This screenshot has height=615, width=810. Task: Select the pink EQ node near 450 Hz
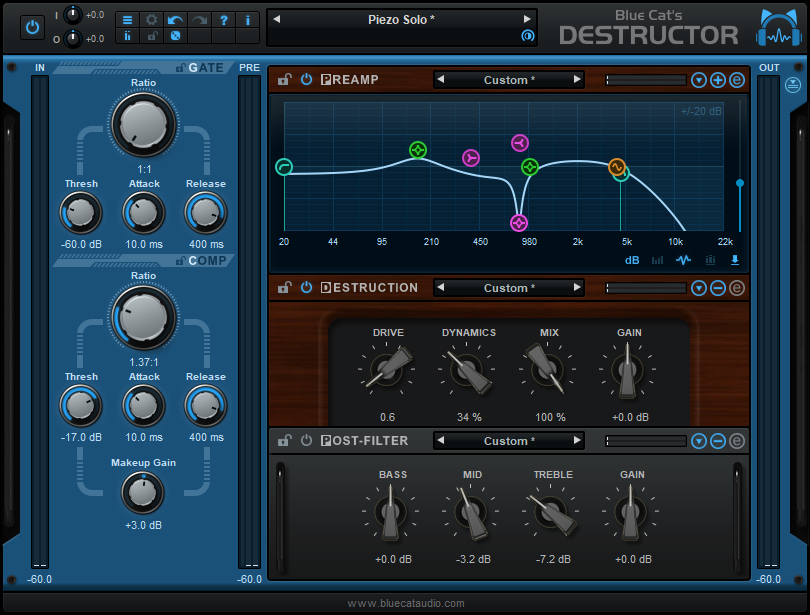(471, 158)
